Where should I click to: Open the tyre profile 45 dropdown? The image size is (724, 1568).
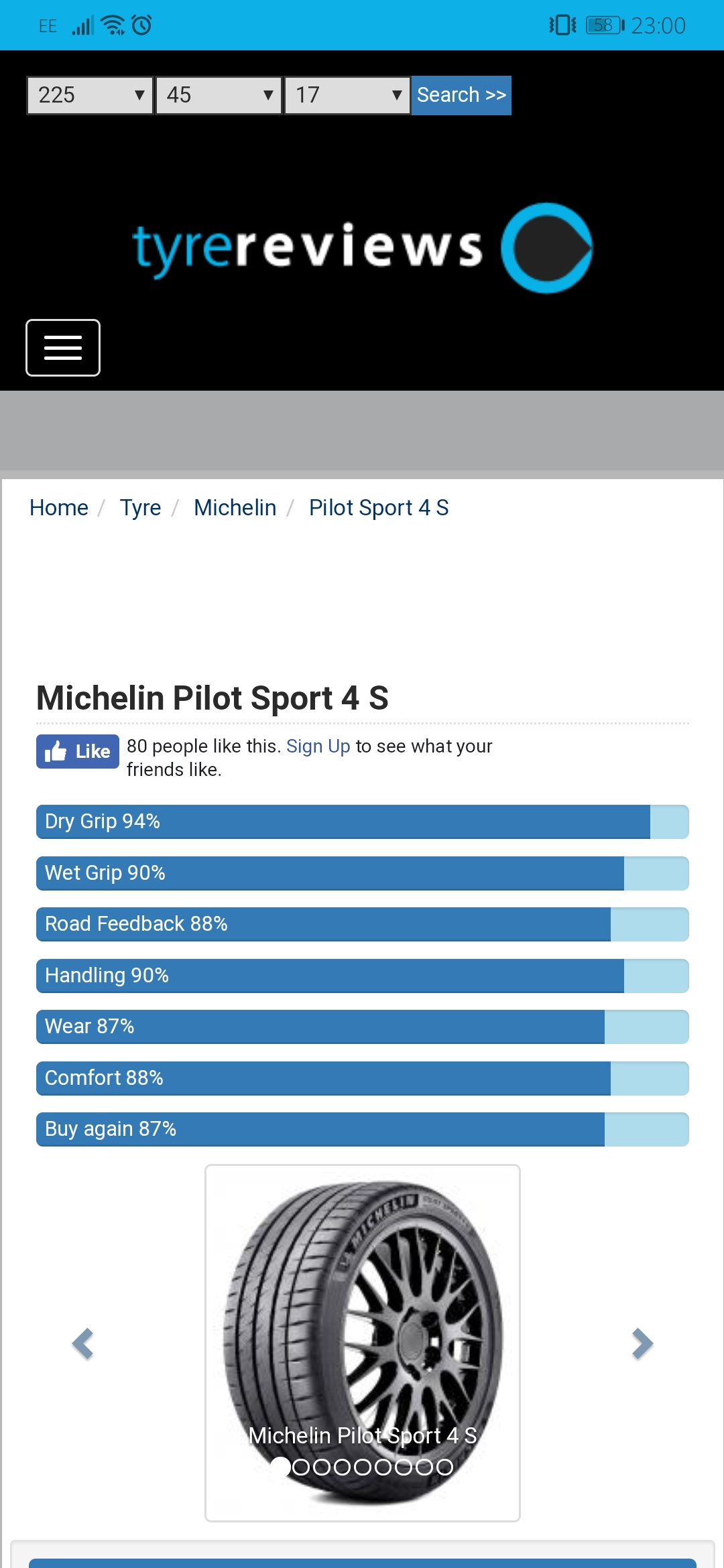coord(219,95)
